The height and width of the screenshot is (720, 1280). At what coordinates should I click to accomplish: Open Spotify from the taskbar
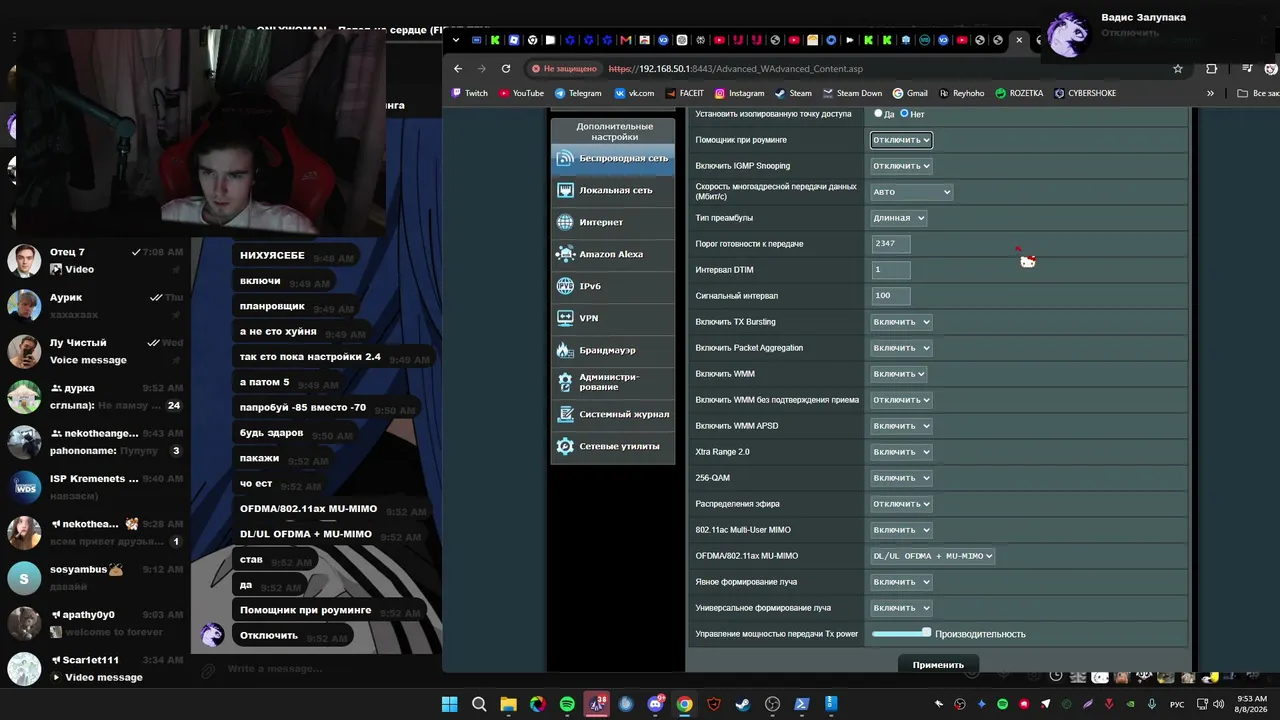click(568, 704)
